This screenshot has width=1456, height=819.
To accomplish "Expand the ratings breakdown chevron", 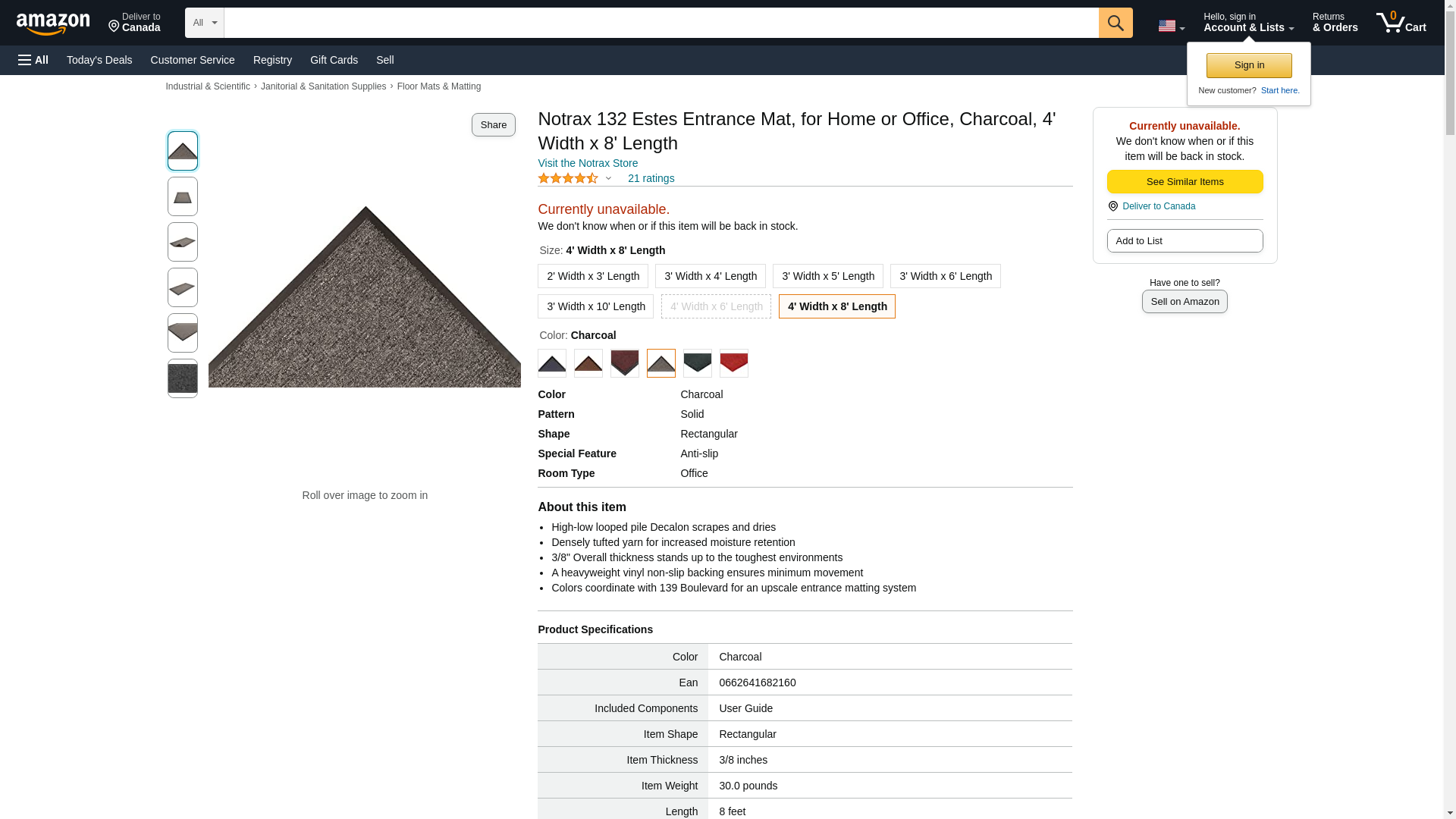I will [608, 179].
